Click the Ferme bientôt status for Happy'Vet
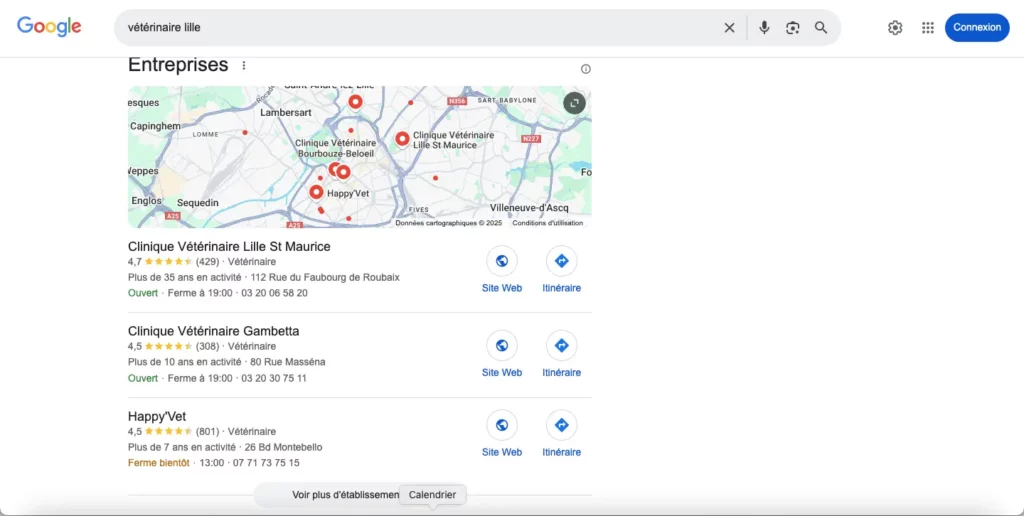Screen dimensions: 1024x516 pyautogui.click(x=159, y=463)
